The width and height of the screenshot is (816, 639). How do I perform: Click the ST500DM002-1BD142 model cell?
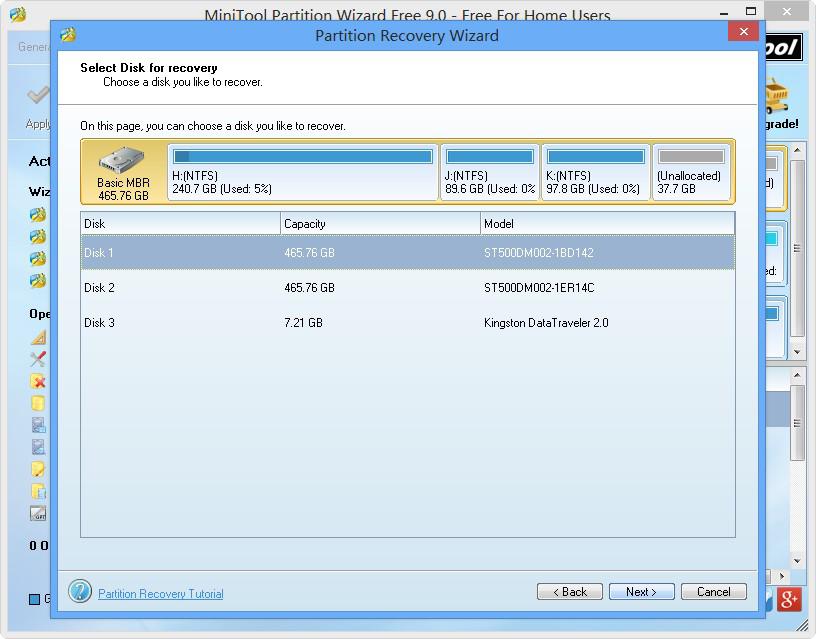click(539, 252)
